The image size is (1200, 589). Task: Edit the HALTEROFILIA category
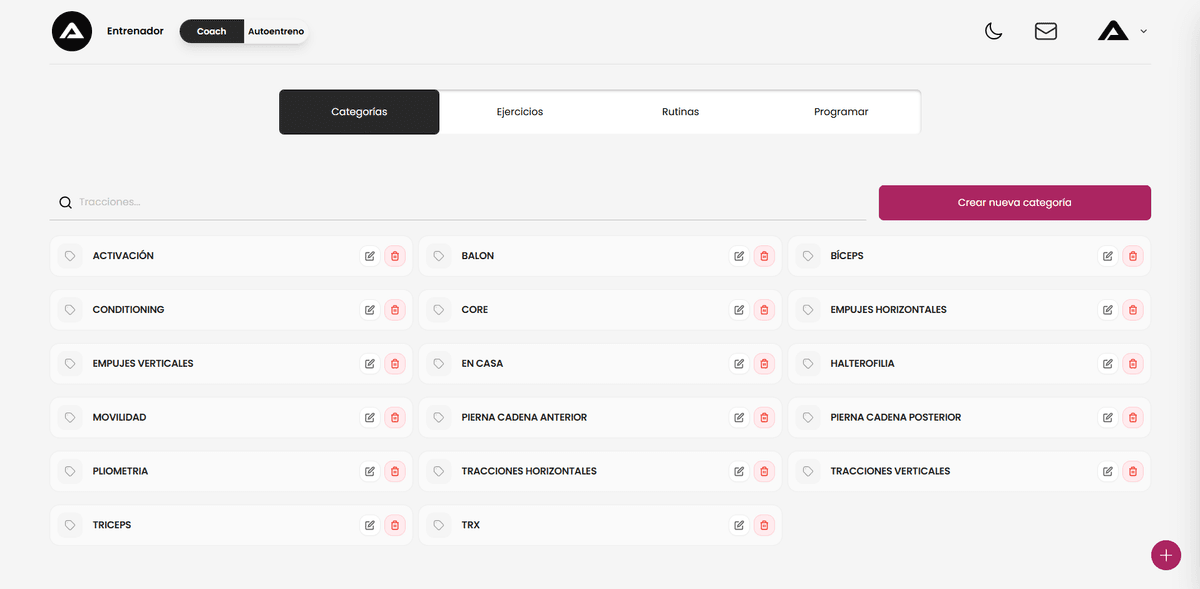[x=1108, y=364]
